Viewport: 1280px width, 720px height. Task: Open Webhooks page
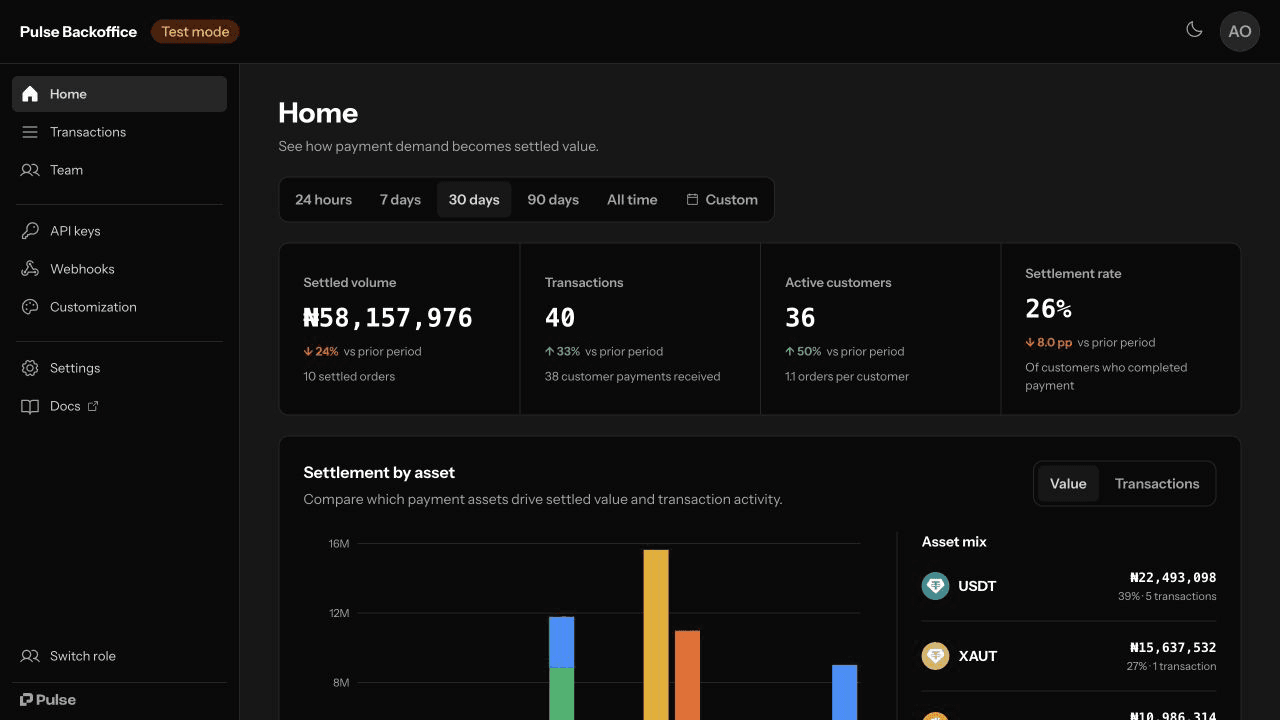119,269
